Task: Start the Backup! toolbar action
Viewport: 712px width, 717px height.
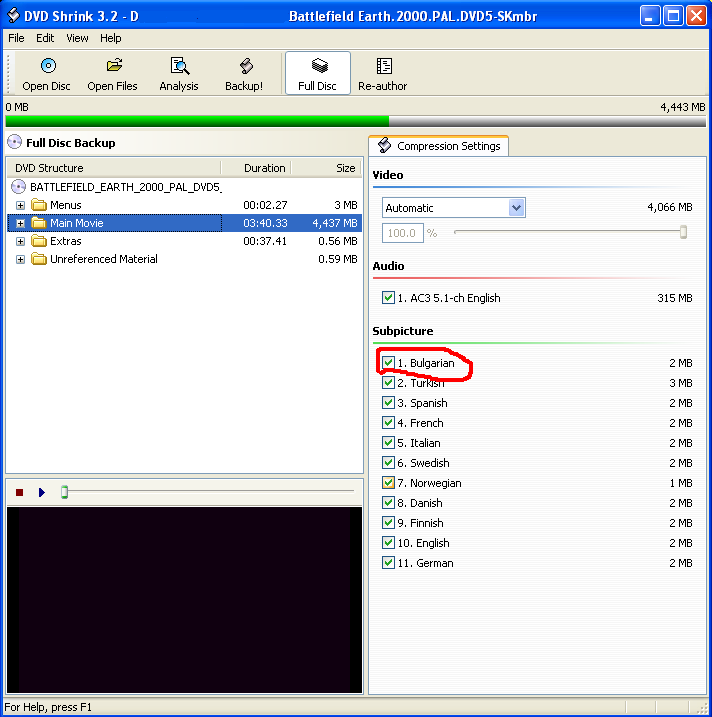Action: tap(244, 67)
